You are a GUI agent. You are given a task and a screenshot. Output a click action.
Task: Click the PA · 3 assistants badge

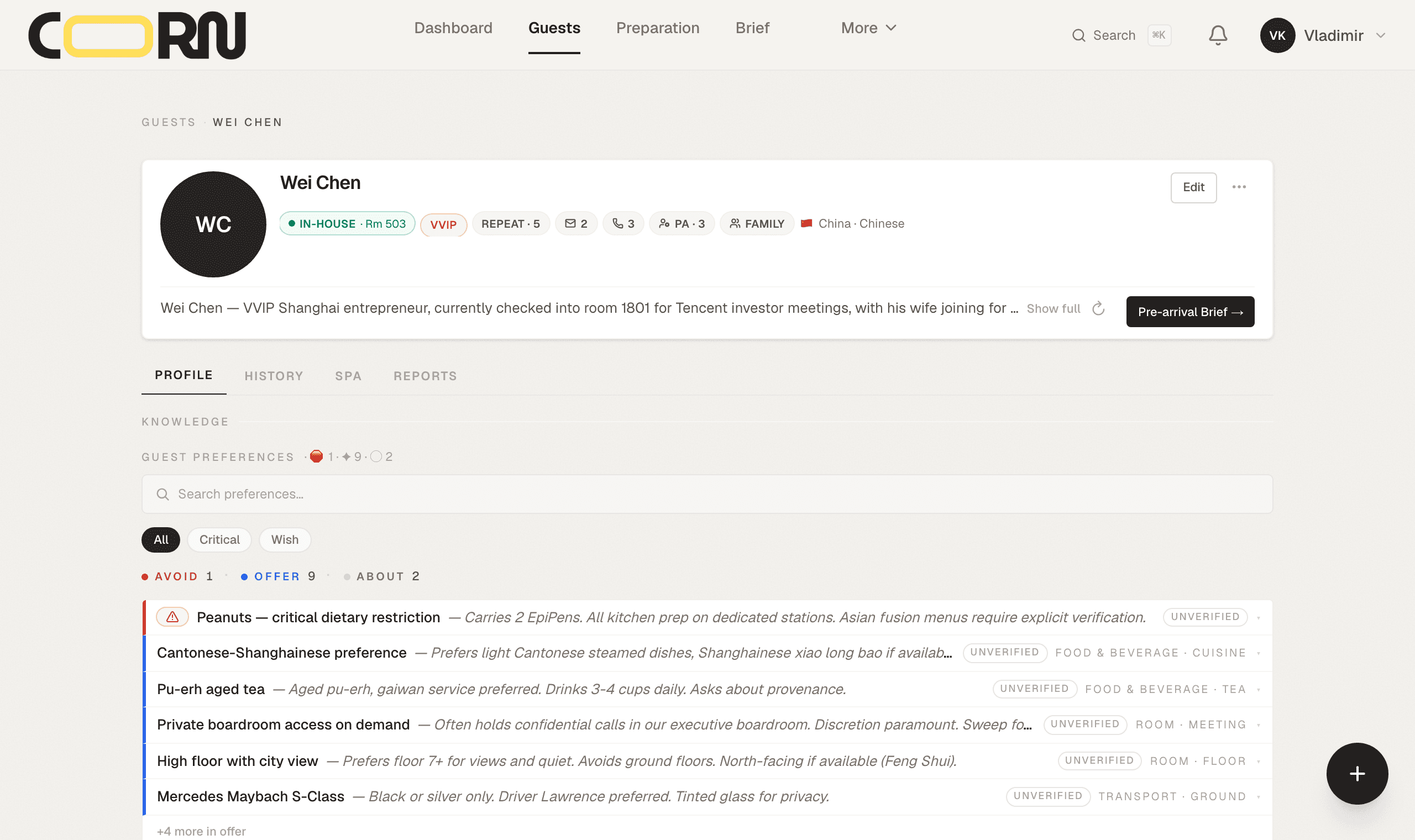pyautogui.click(x=681, y=224)
